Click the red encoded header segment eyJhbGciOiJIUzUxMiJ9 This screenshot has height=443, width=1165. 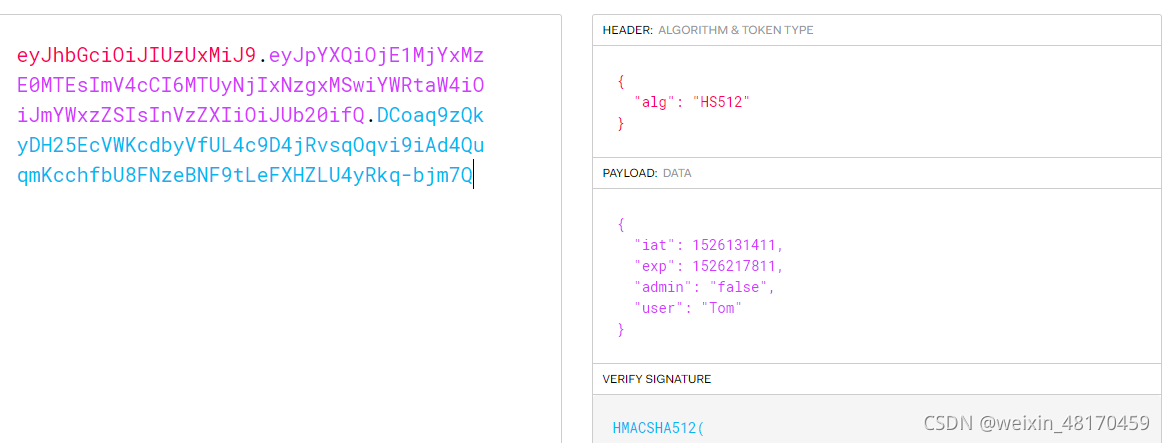[x=137, y=56]
